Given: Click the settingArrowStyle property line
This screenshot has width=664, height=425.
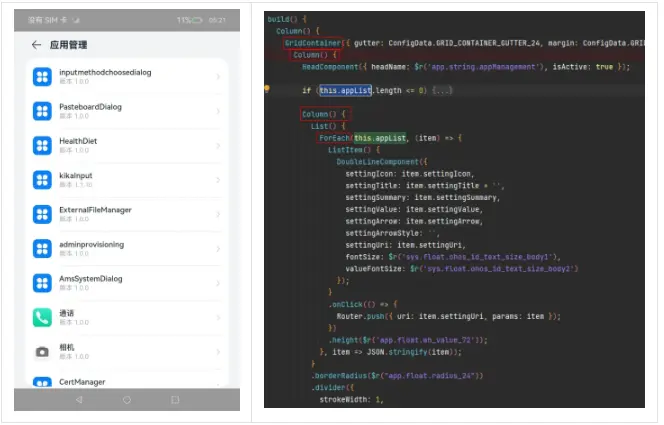Looking at the screenshot, I should (394, 234).
